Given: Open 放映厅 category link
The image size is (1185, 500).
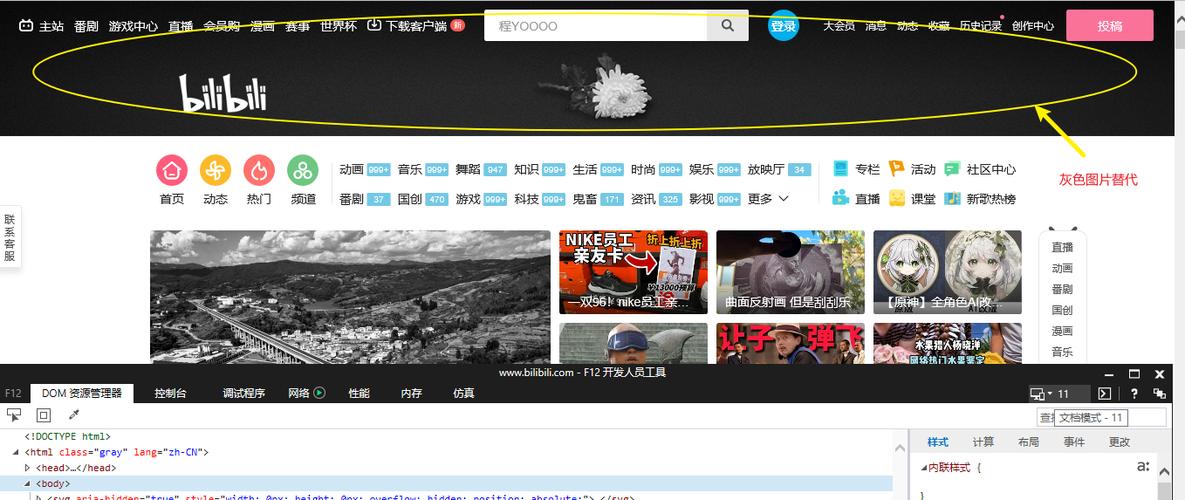Looking at the screenshot, I should click(x=766, y=169).
